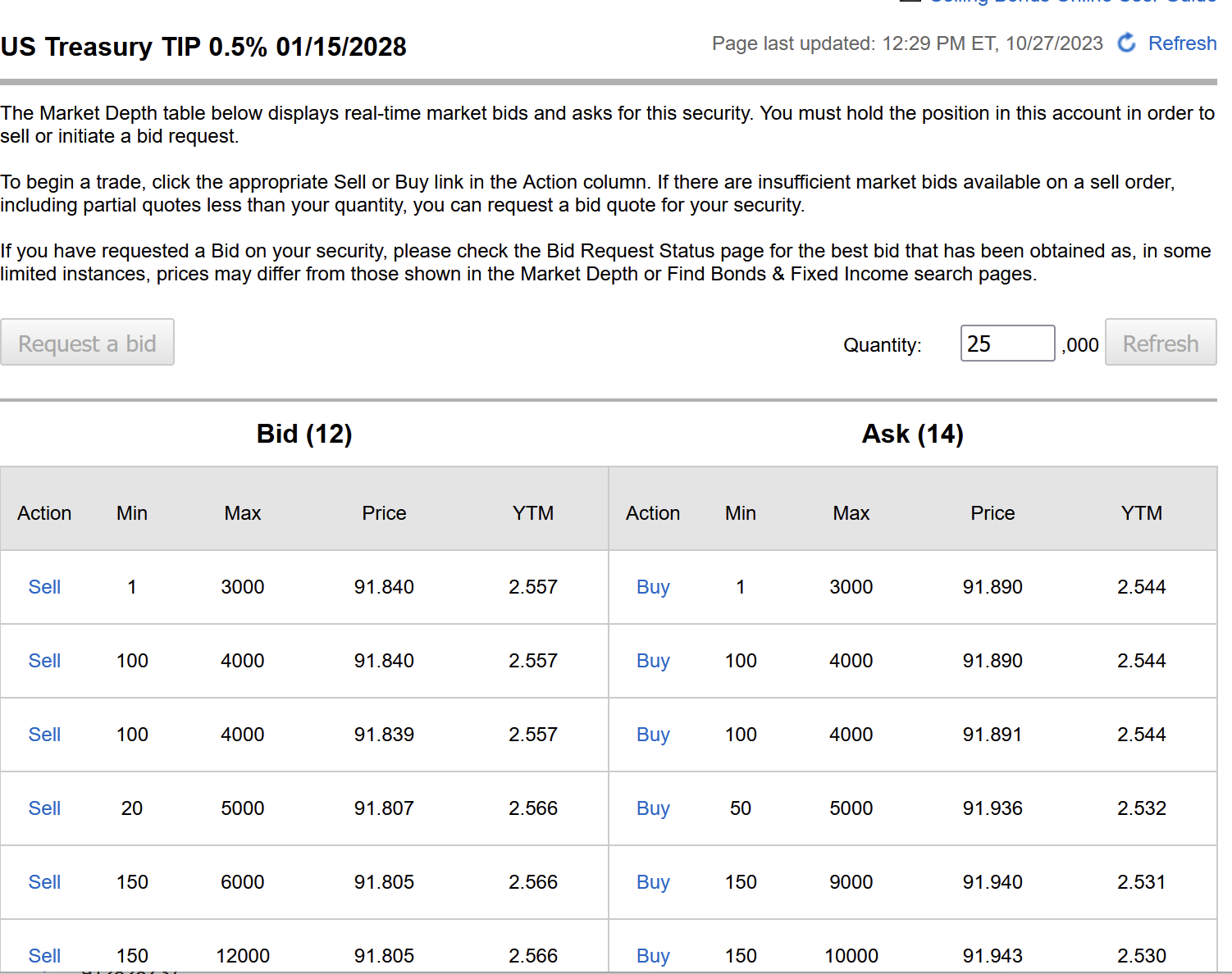This screenshot has height=974, width=1232.
Task: Buy at the first 91.890 ask row
Action: click(653, 587)
